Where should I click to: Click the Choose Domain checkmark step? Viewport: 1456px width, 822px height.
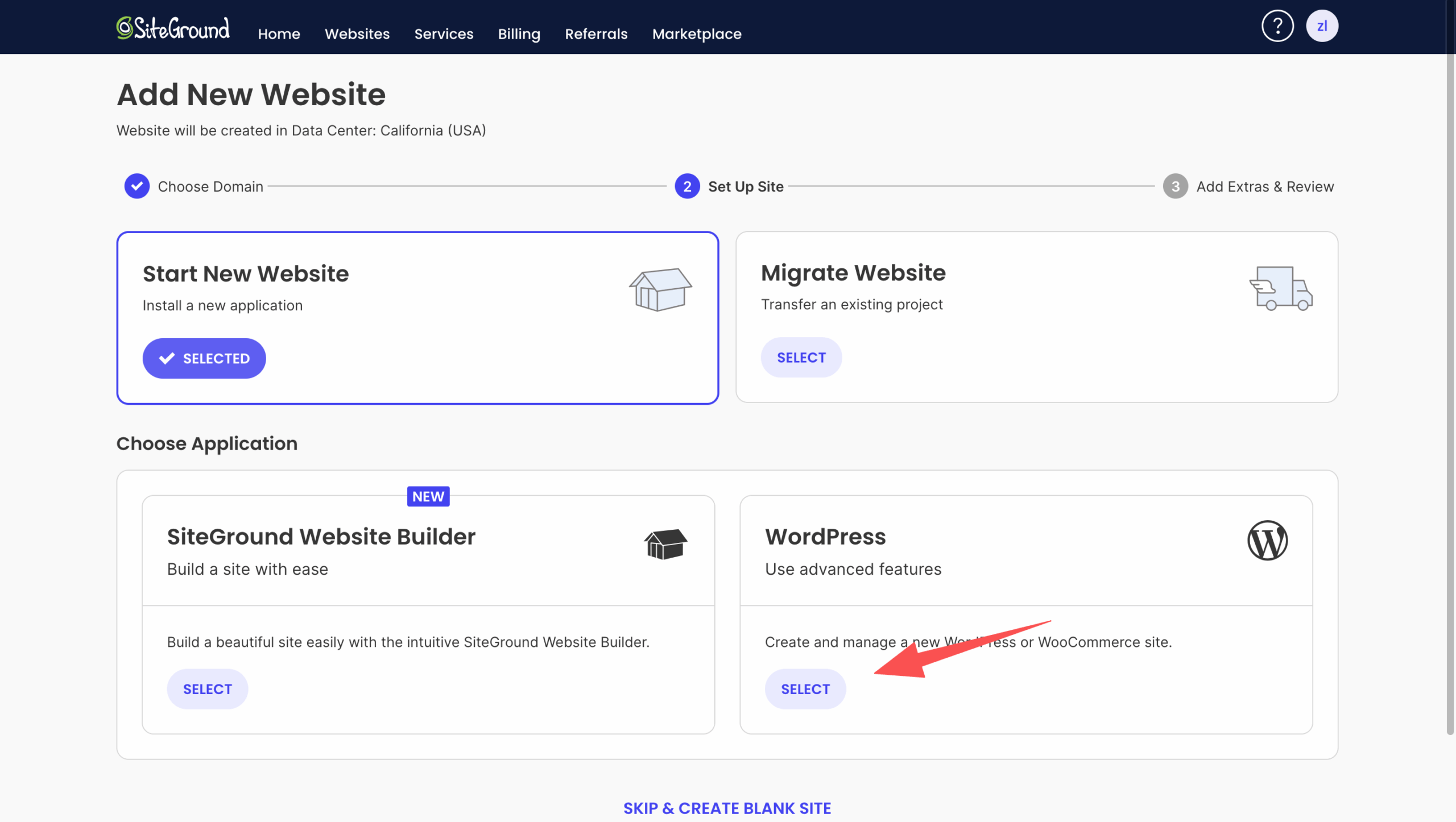click(137, 186)
